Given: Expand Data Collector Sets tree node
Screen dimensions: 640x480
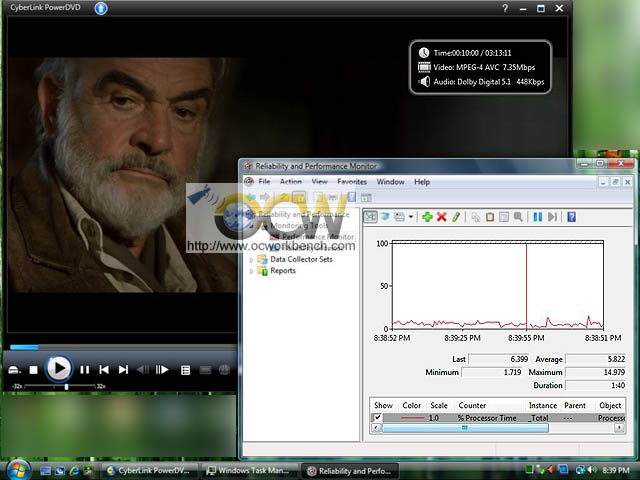Looking at the screenshot, I should (x=251, y=260).
